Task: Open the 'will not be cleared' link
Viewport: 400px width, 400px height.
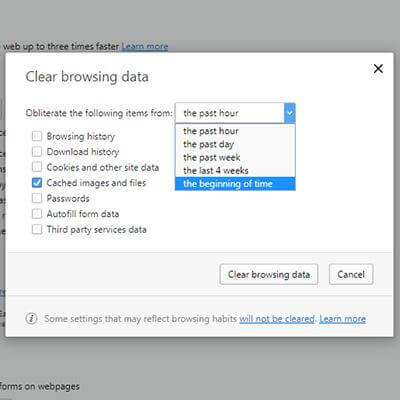Action: 277,319
